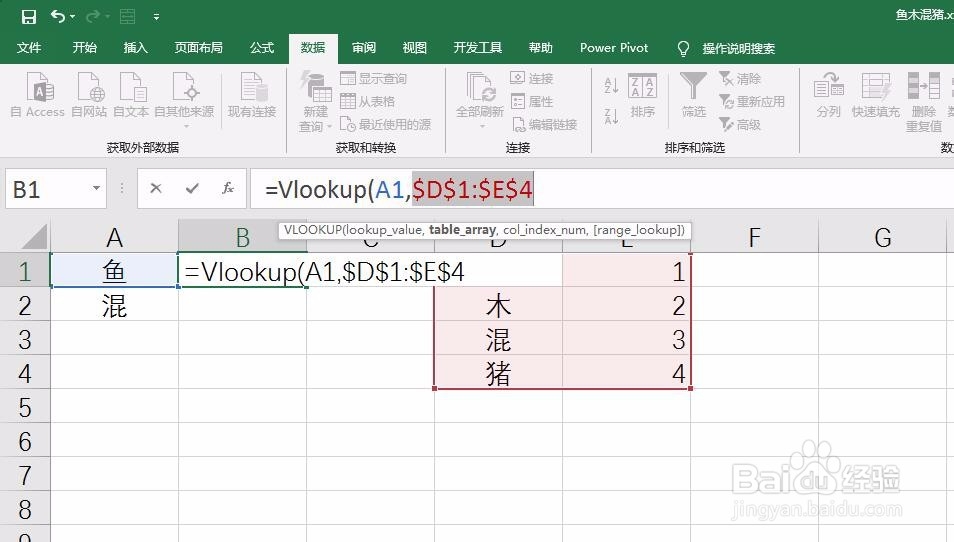The image size is (954, 542).
Task: Click the Undo arrow icon
Action: coord(57,16)
